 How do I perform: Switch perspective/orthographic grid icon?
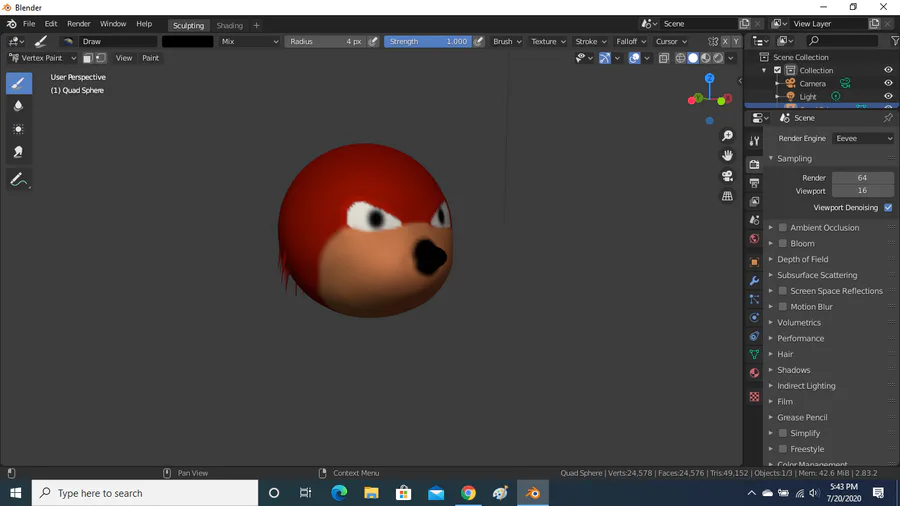pos(727,196)
